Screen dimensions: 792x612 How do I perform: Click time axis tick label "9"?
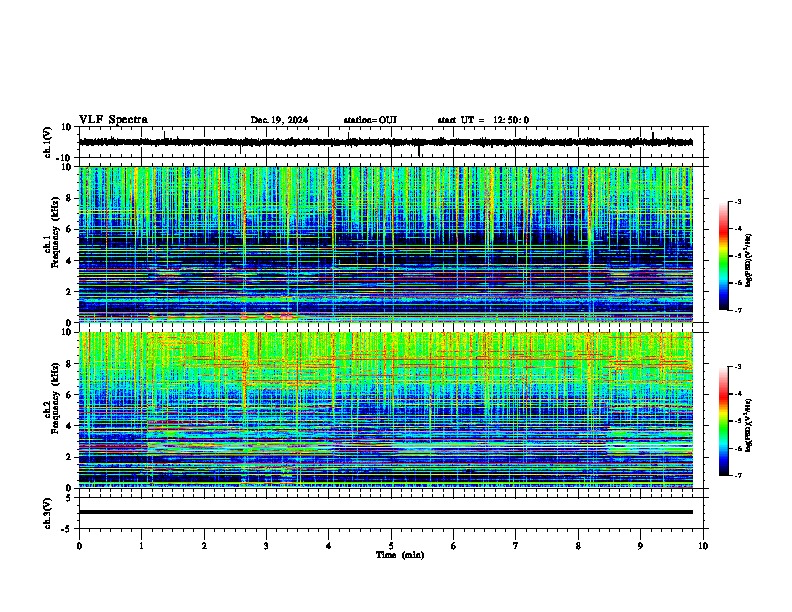tap(640, 546)
